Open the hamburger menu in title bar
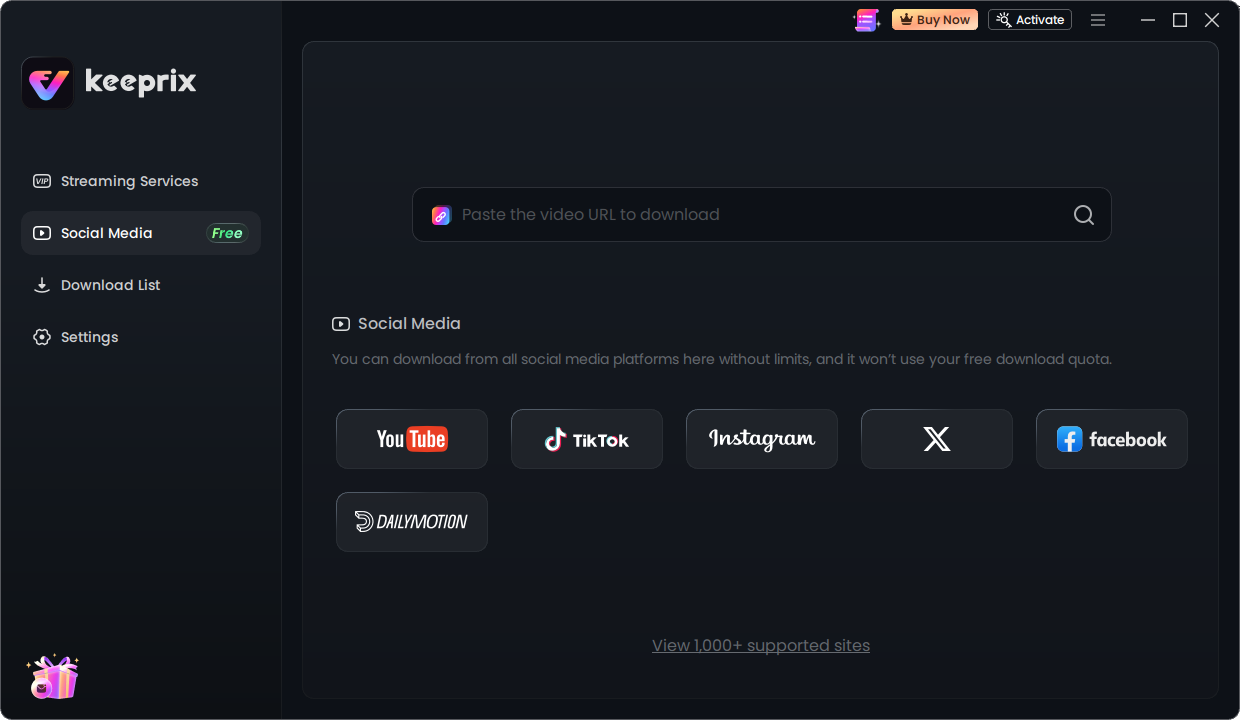 pos(1098,20)
